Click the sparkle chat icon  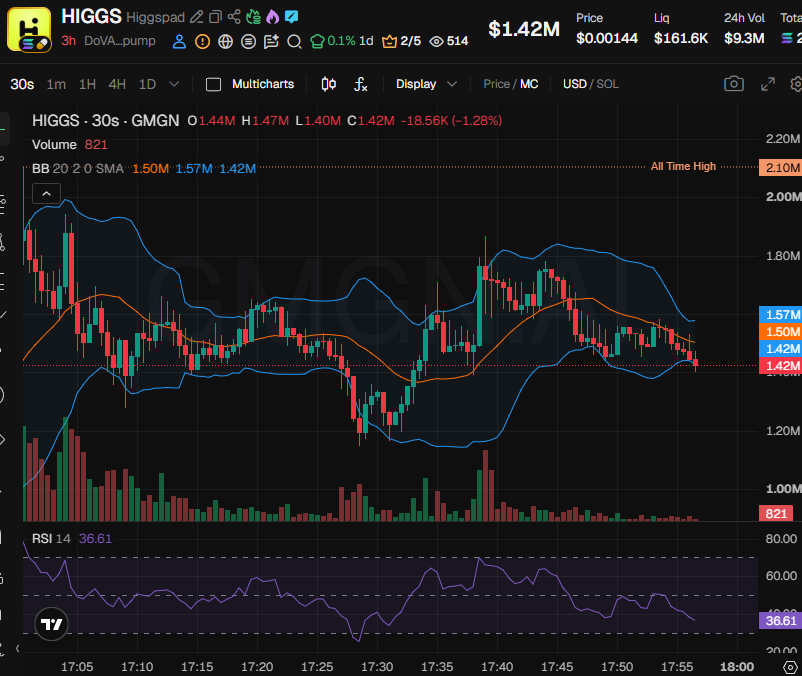tap(271, 41)
